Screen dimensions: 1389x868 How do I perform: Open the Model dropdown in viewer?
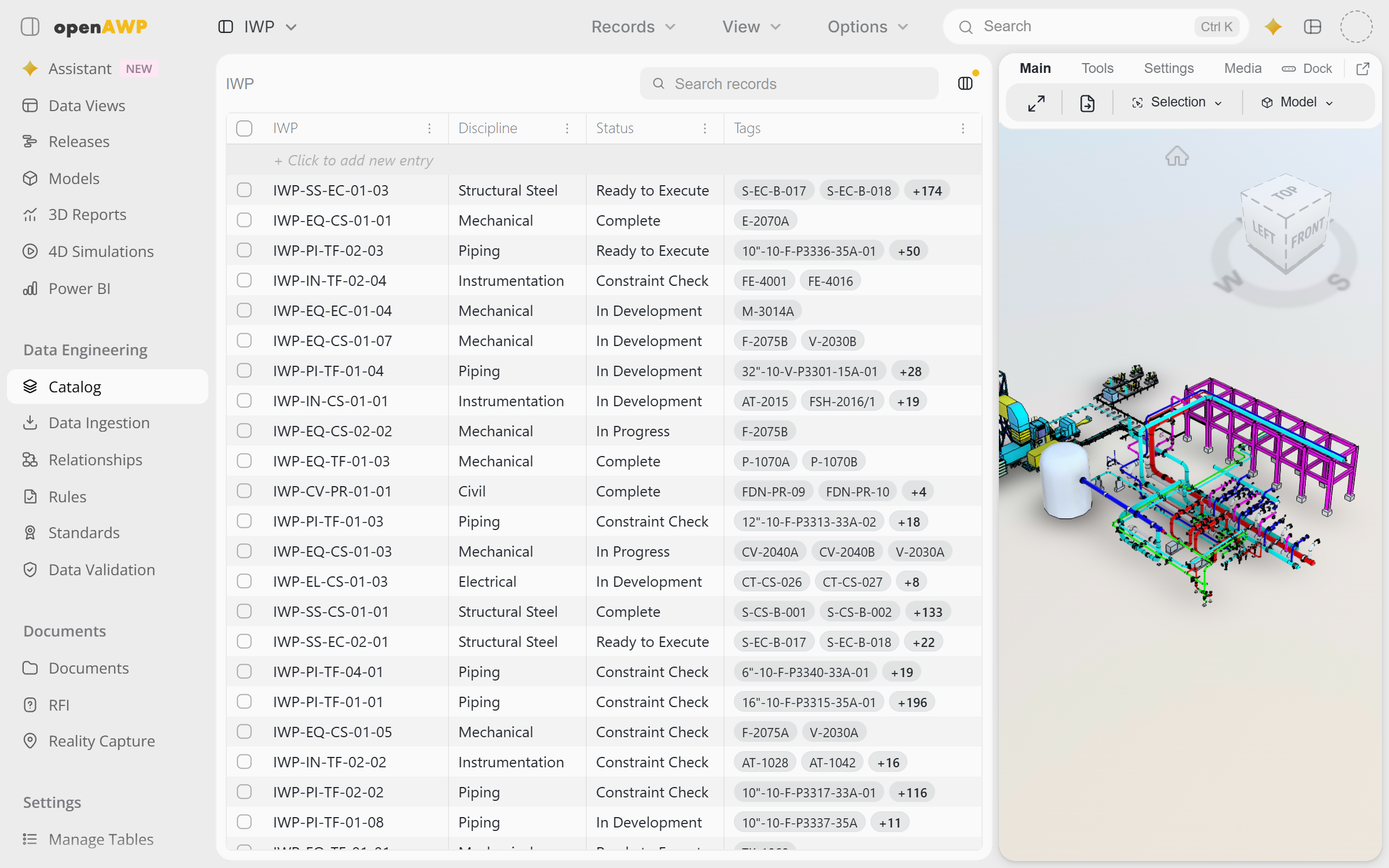1298,102
